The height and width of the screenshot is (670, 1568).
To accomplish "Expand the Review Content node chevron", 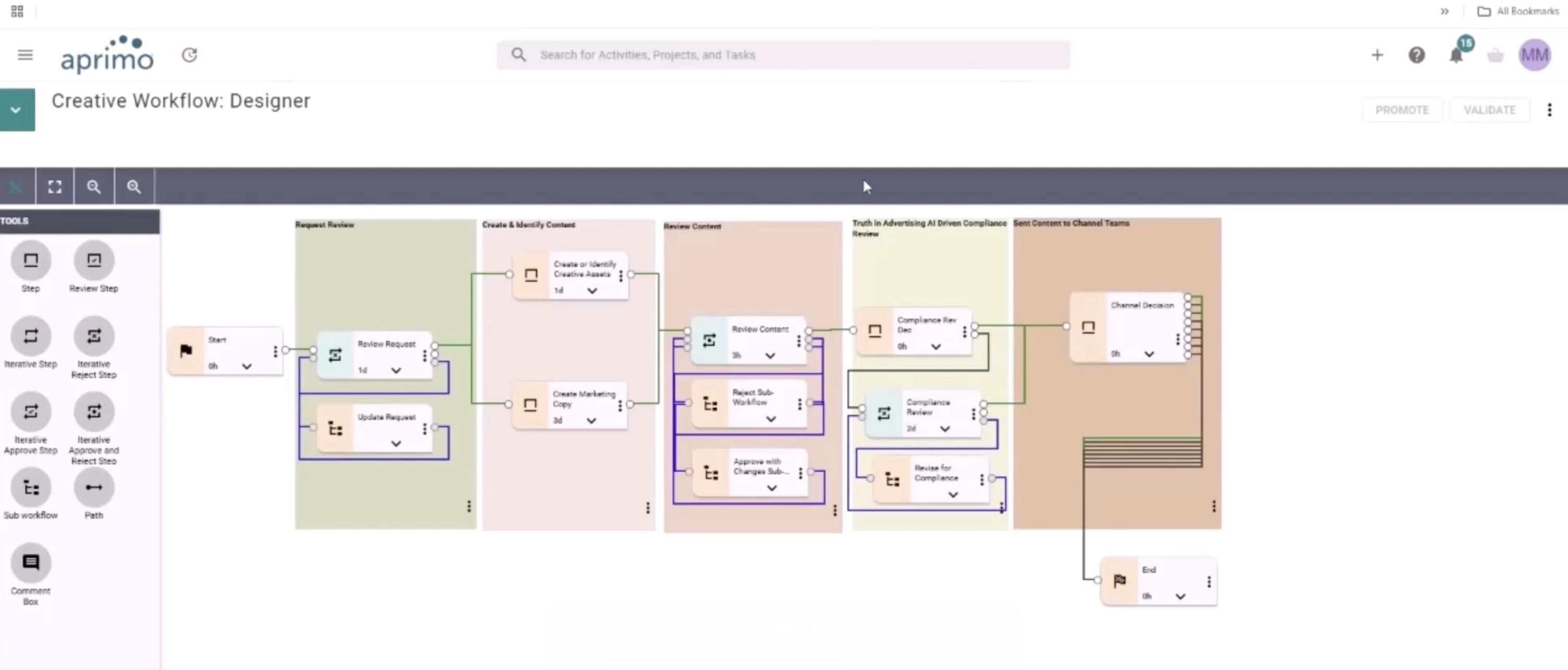I will coord(770,356).
